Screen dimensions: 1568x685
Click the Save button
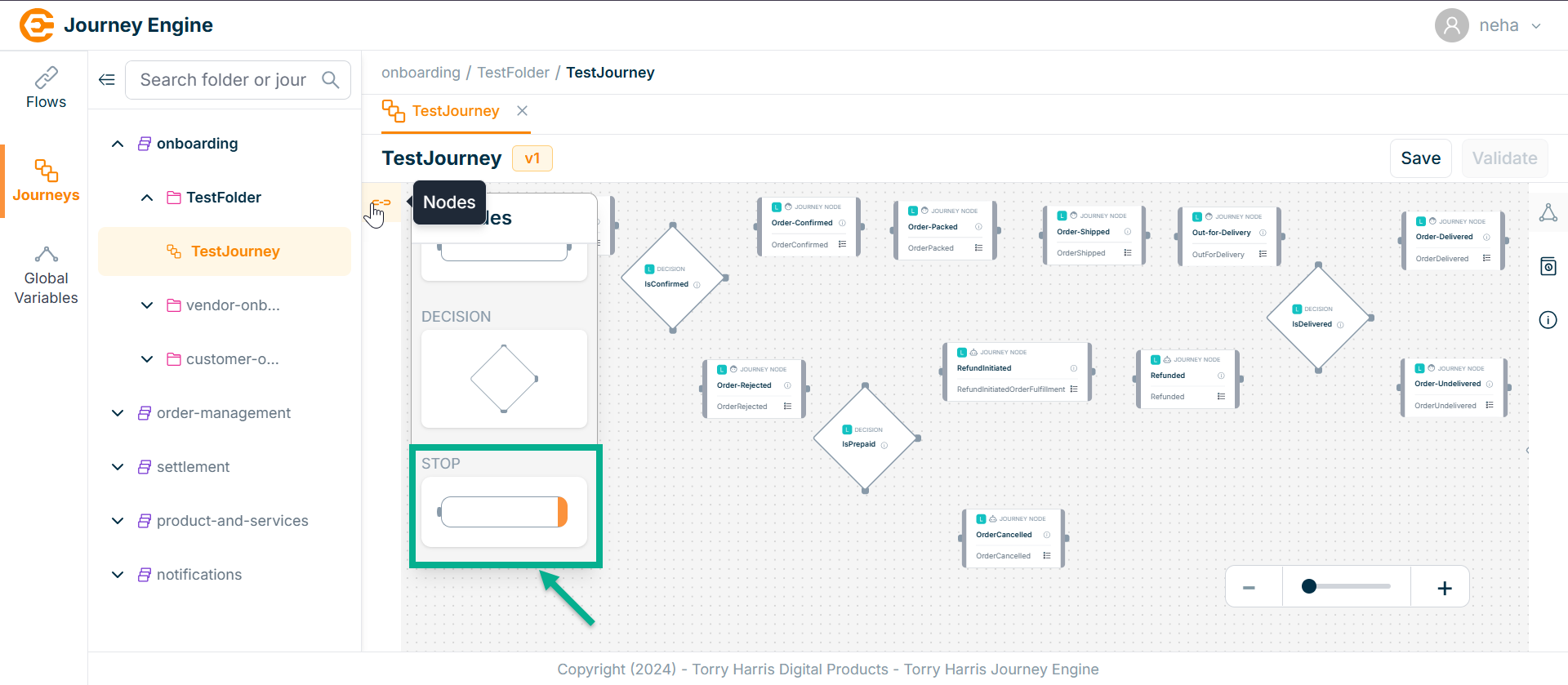[1420, 158]
